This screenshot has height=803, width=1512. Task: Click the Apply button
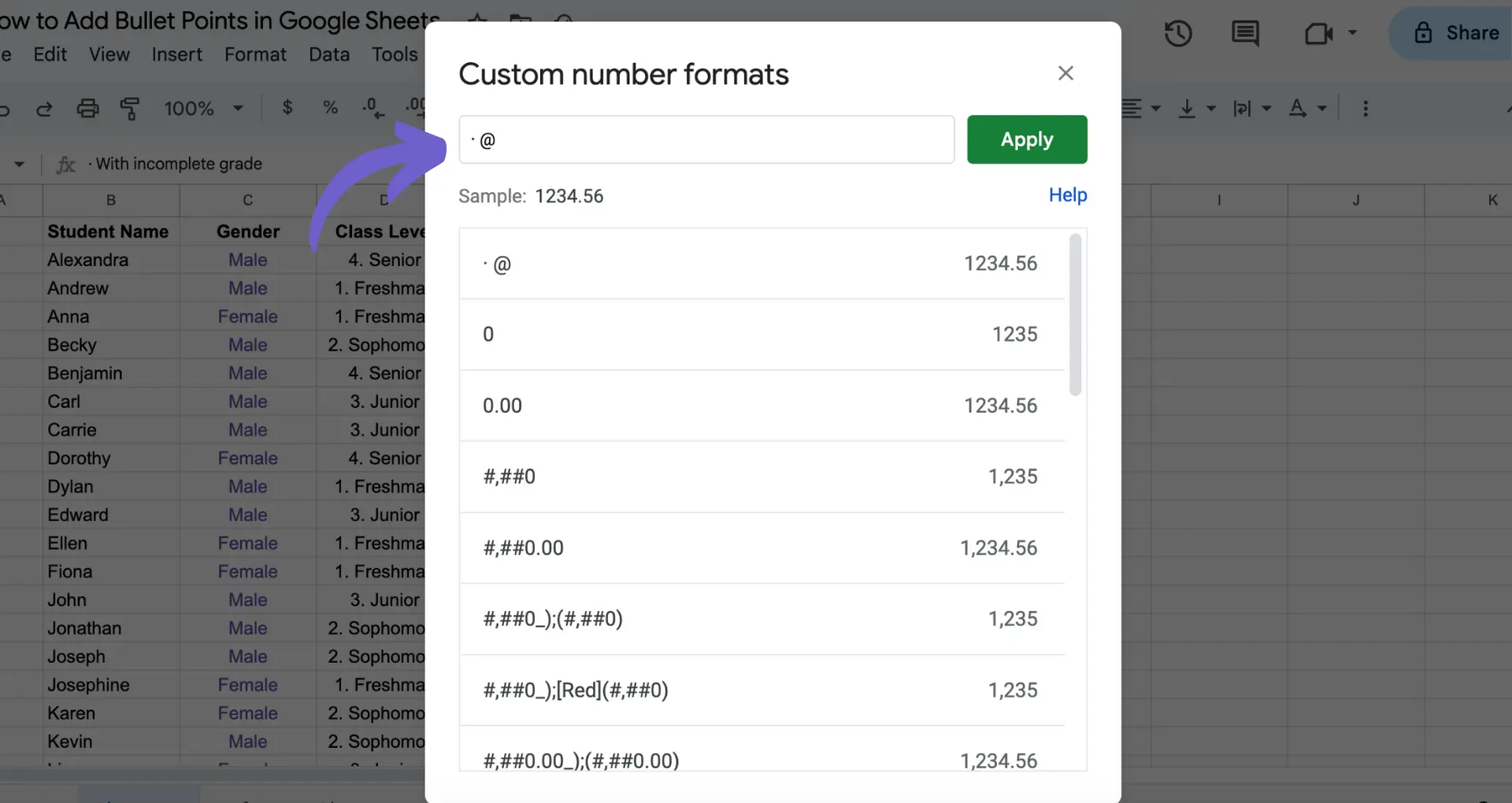pos(1027,139)
